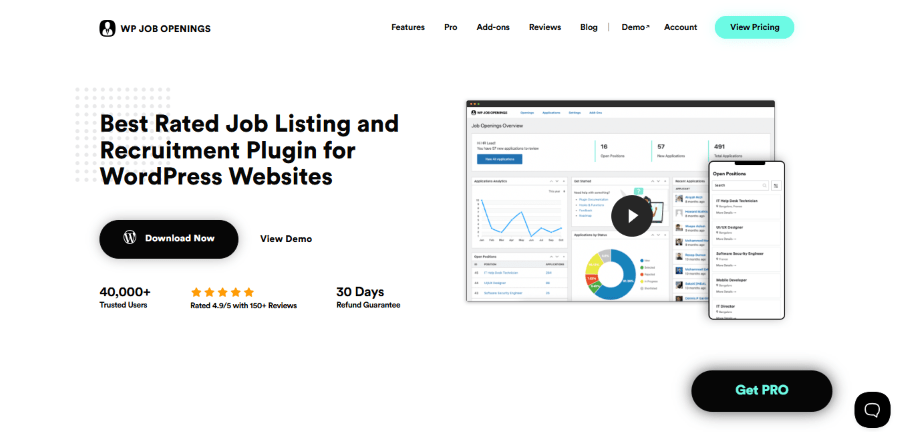Open the Add-ons nav link
The height and width of the screenshot is (432, 900).
pos(493,27)
